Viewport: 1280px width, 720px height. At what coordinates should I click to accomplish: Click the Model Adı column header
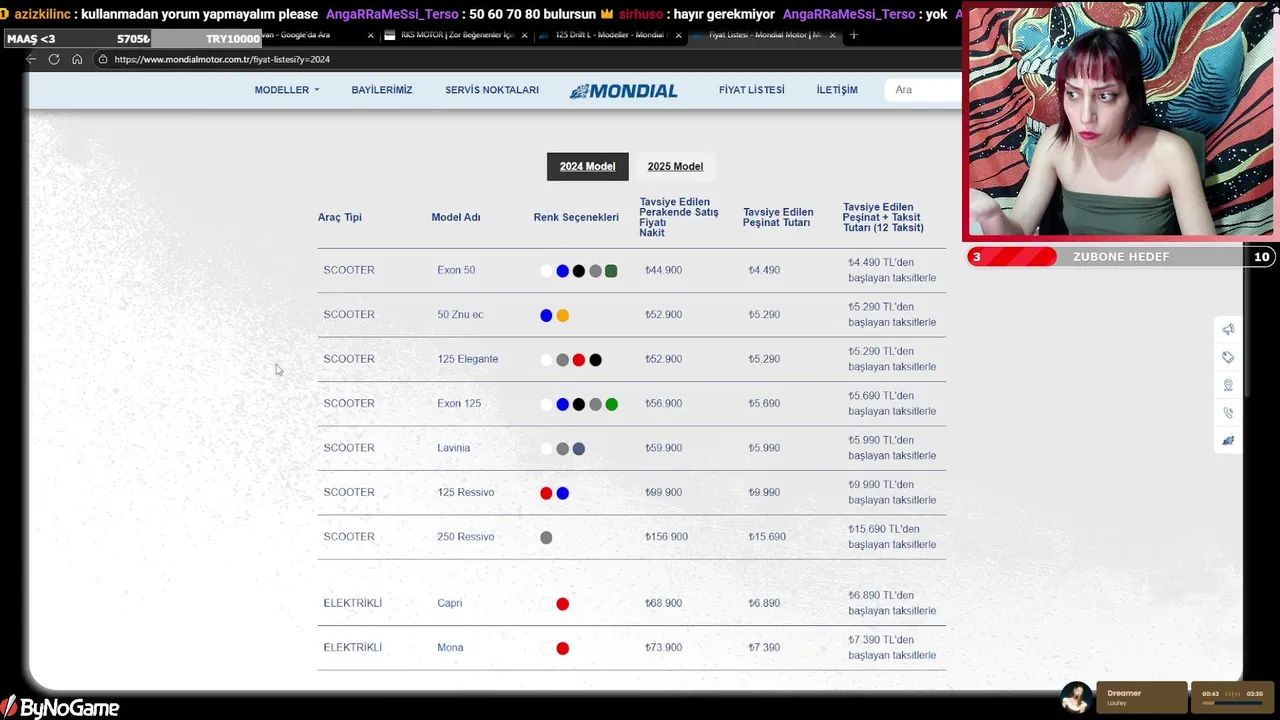coord(456,217)
